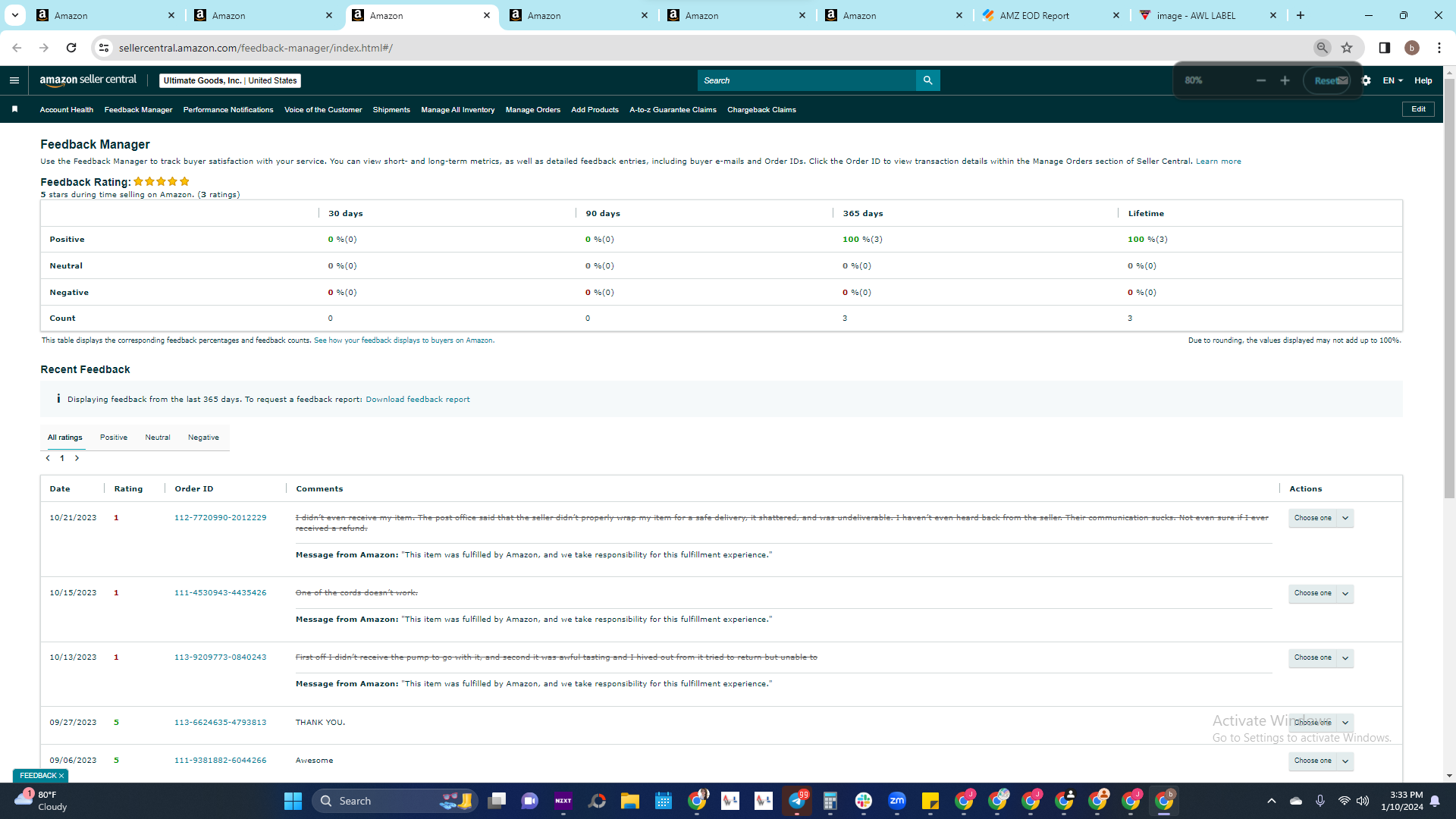Open Manage All Inventory
1456x819 pixels.
pos(458,110)
